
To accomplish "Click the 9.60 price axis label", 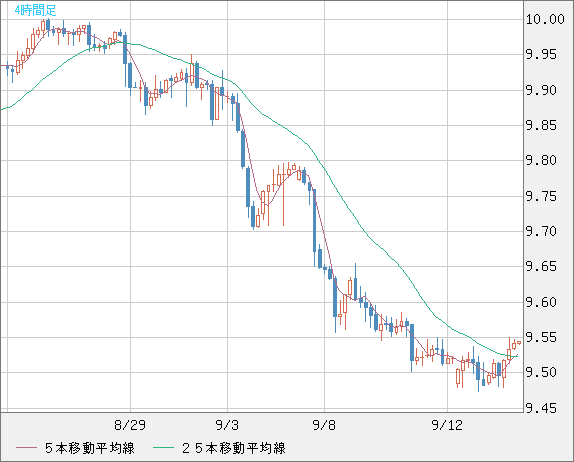I will coord(541,302).
